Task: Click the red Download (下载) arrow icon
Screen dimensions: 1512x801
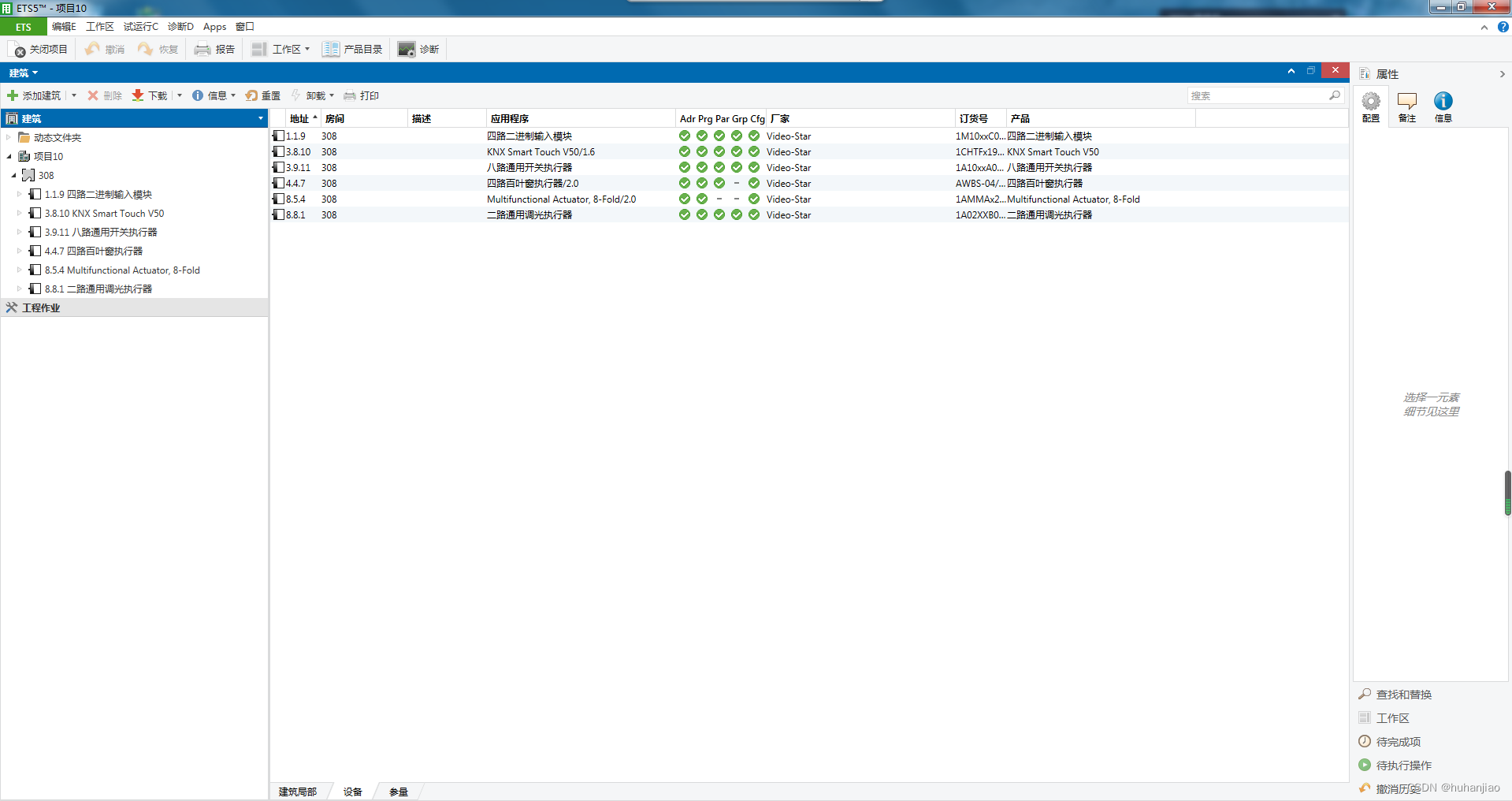Action: point(138,95)
